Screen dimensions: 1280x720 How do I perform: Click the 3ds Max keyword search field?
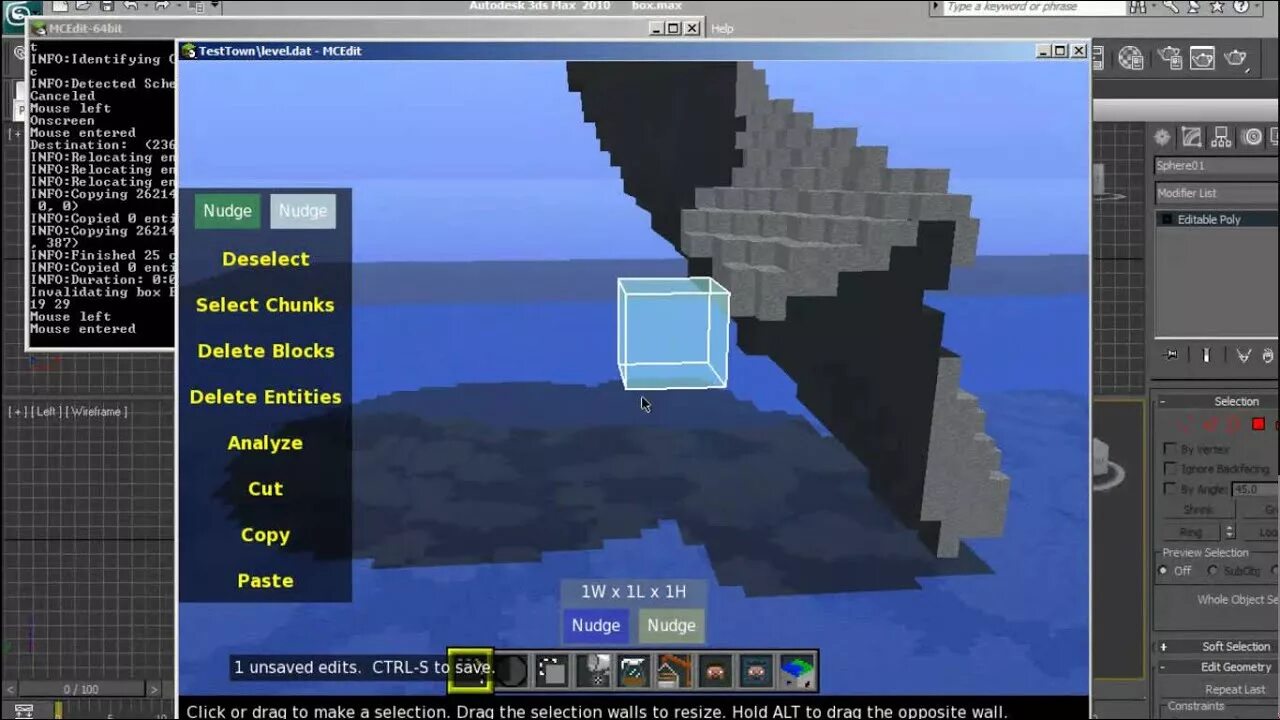1036,7
